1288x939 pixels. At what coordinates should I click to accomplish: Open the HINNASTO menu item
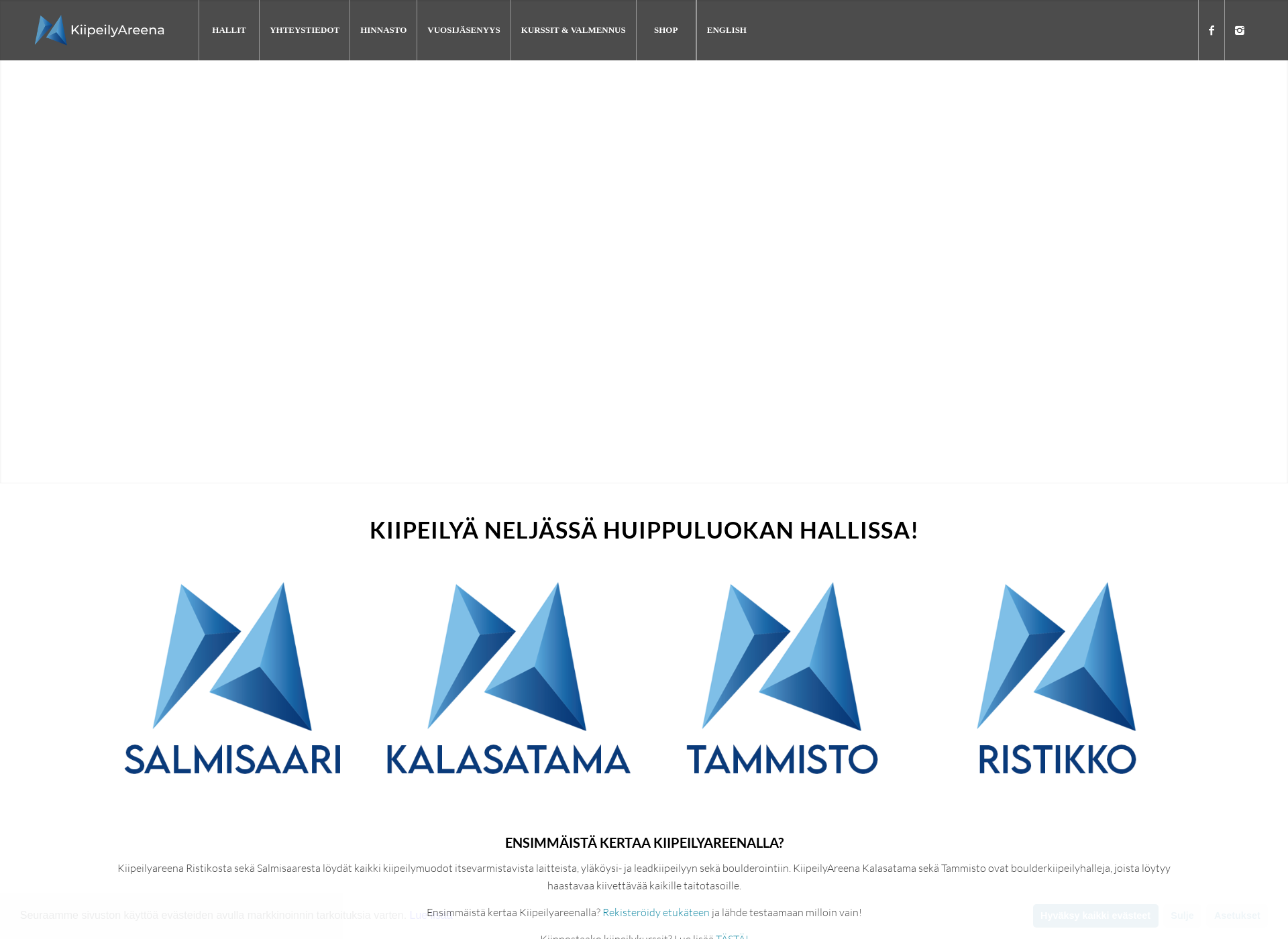(x=384, y=30)
